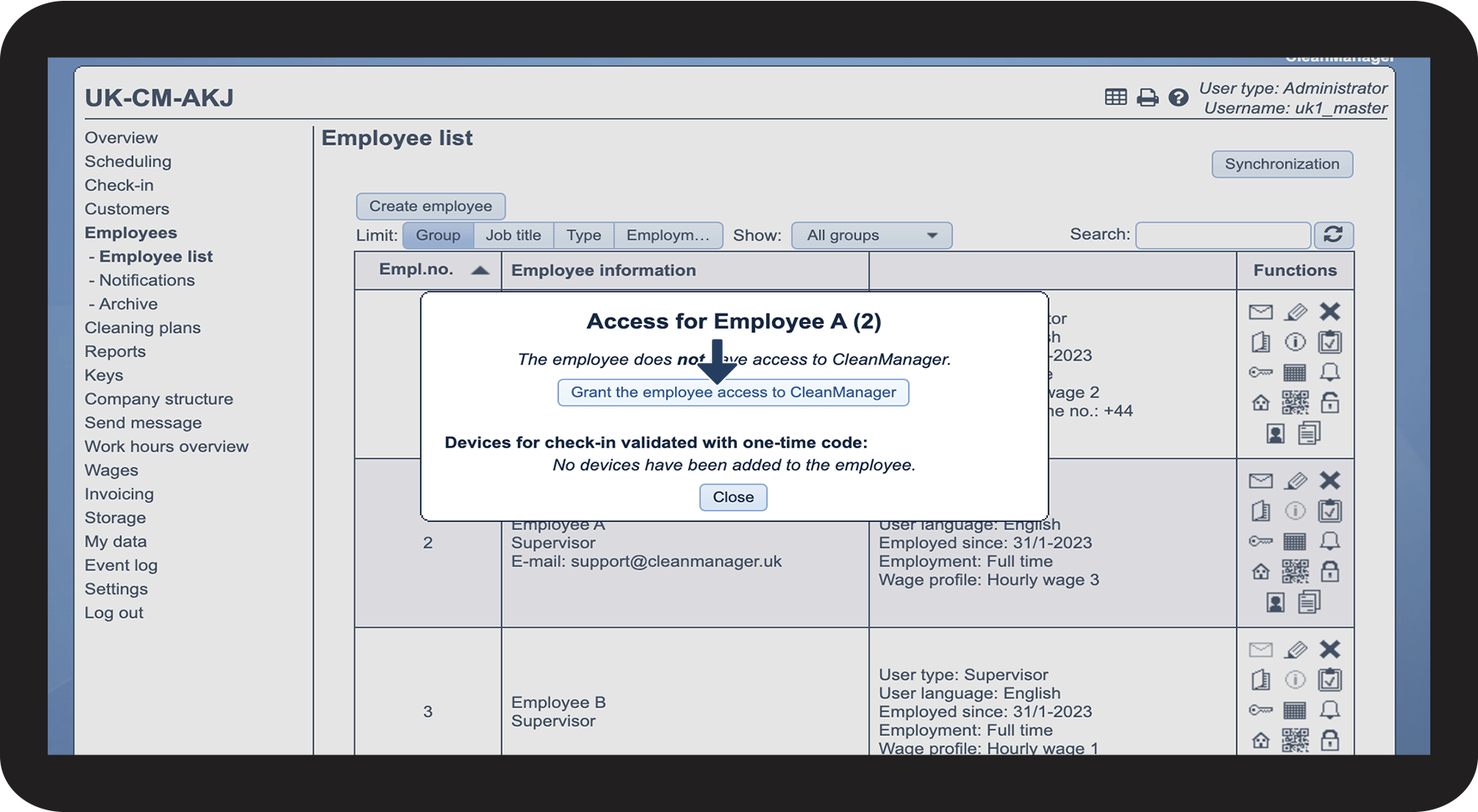
Task: Go to Scheduling in the sidebar
Action: 128,161
